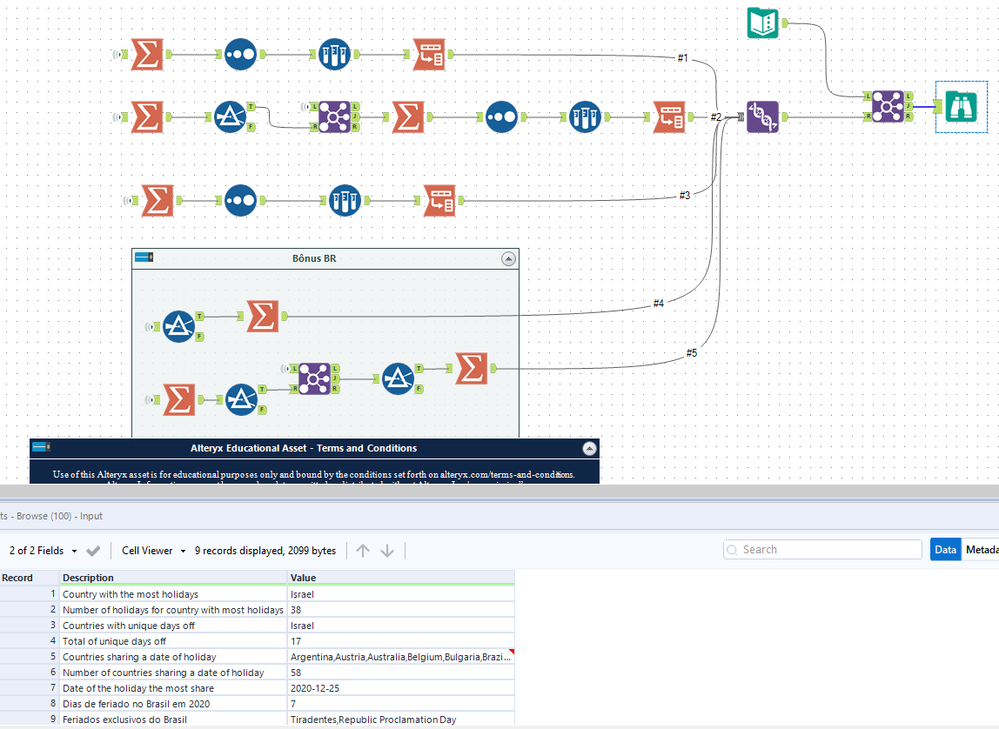Select the 'Dias de feriado no Brasil em 2020' cell
This screenshot has height=729, width=999.
pyautogui.click(x=174, y=704)
